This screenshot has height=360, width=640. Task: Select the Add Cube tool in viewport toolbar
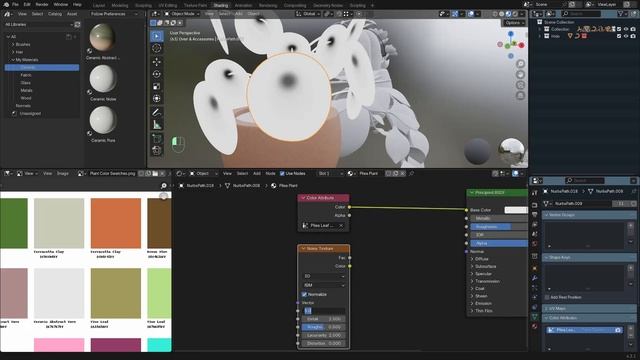click(157, 138)
